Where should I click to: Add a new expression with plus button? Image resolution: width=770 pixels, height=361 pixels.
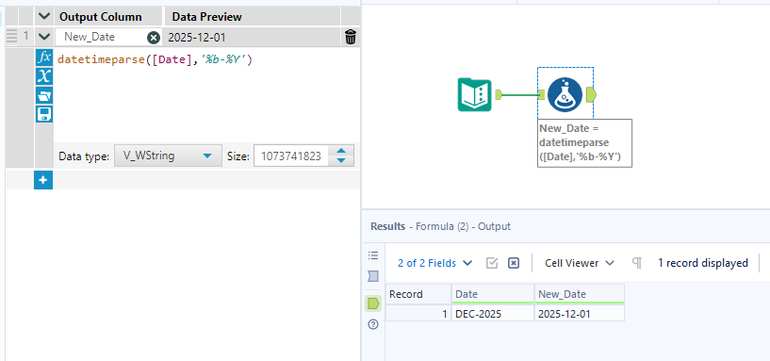pyautogui.click(x=43, y=180)
